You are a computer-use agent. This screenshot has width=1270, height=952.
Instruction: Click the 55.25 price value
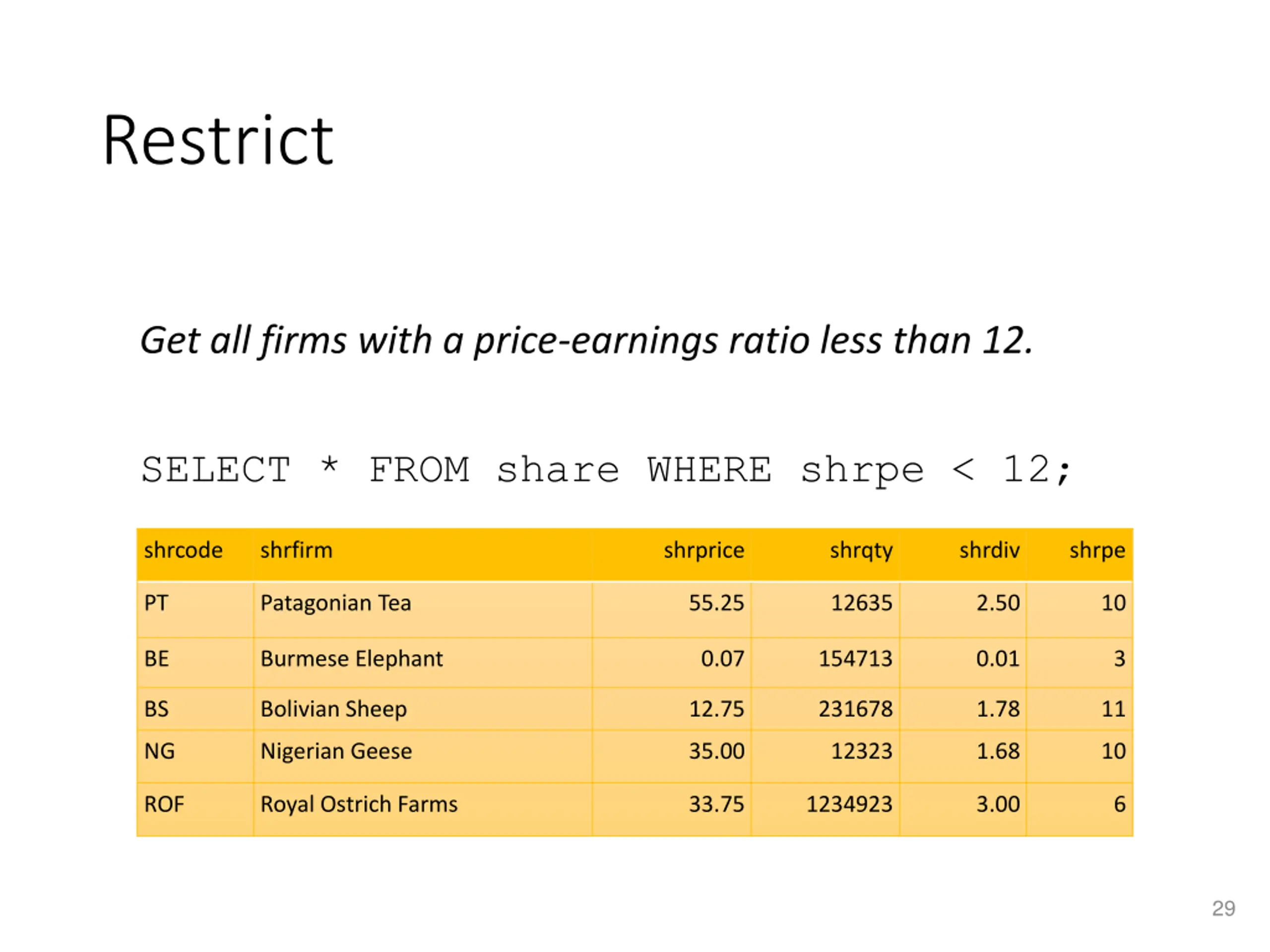pyautogui.click(x=716, y=603)
